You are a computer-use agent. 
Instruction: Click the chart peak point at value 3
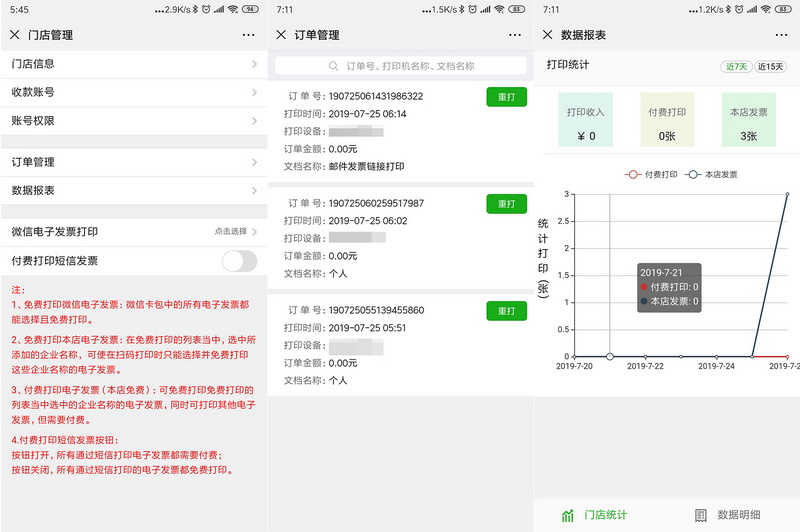(x=787, y=194)
